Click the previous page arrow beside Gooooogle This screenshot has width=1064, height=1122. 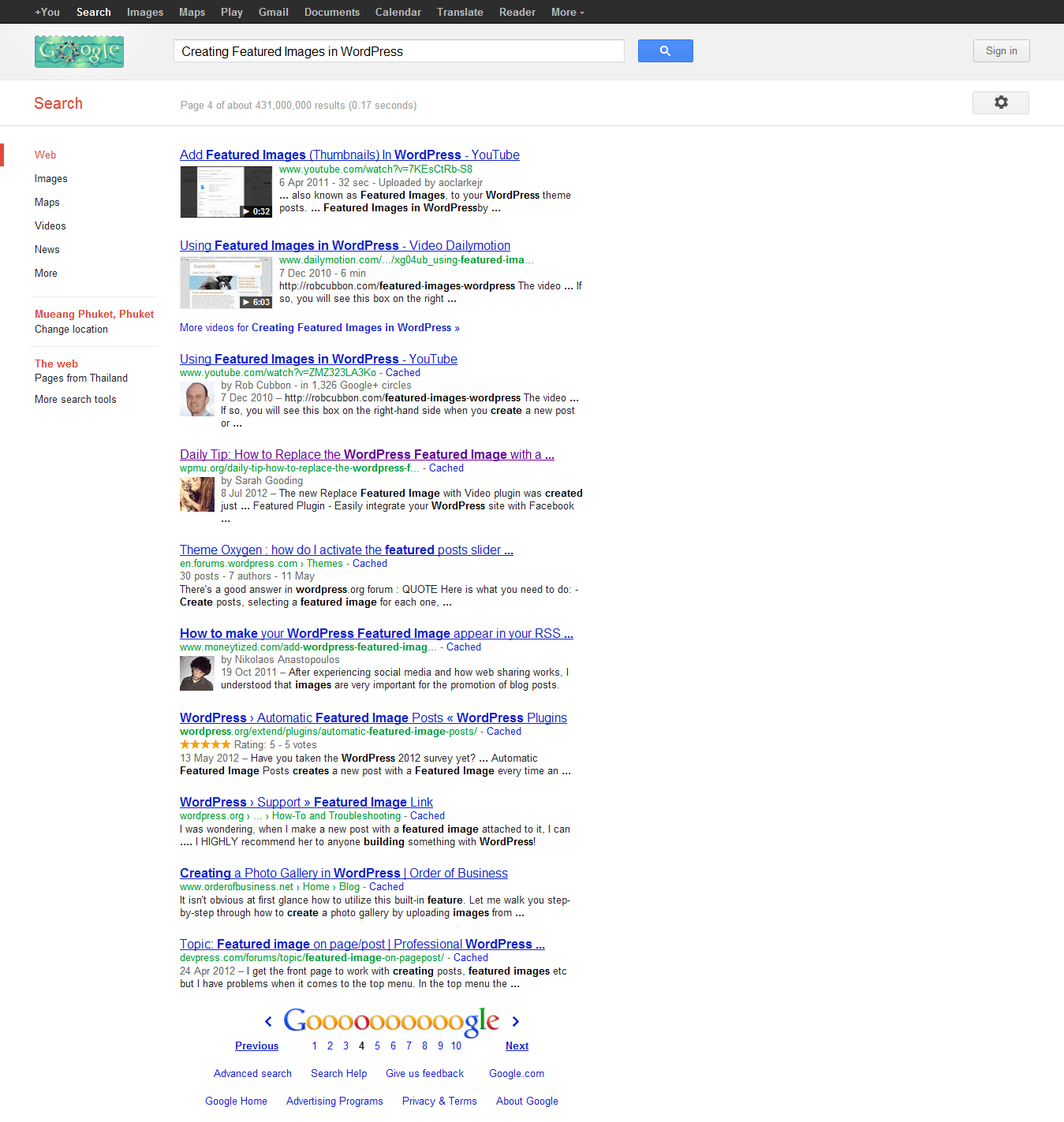pyautogui.click(x=268, y=1022)
